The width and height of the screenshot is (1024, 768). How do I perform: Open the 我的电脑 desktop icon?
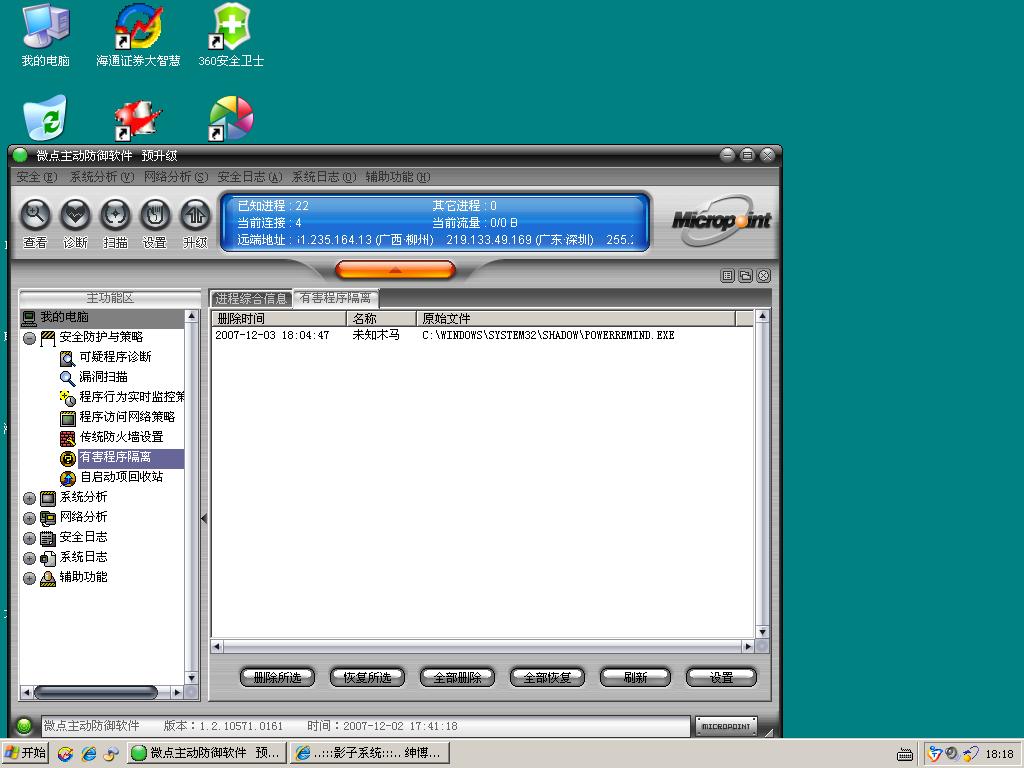[45, 35]
